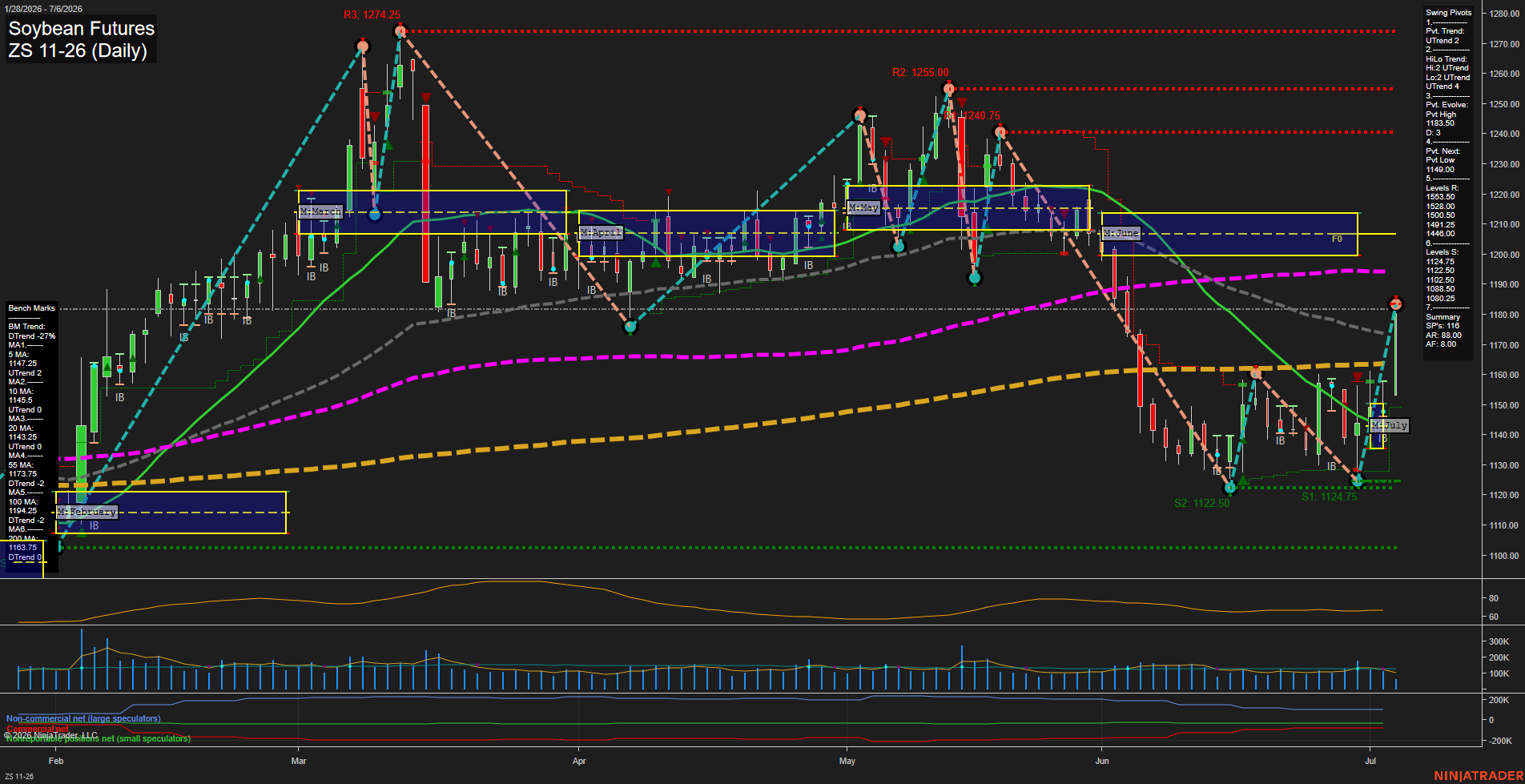Click the swing pivot high marker at R2
Screen dimensions: 1525x784
click(x=949, y=88)
